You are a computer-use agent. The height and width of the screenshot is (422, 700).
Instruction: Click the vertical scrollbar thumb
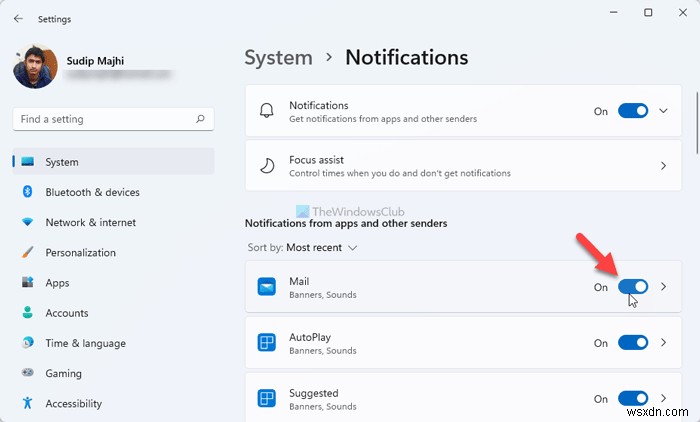[x=697, y=123]
